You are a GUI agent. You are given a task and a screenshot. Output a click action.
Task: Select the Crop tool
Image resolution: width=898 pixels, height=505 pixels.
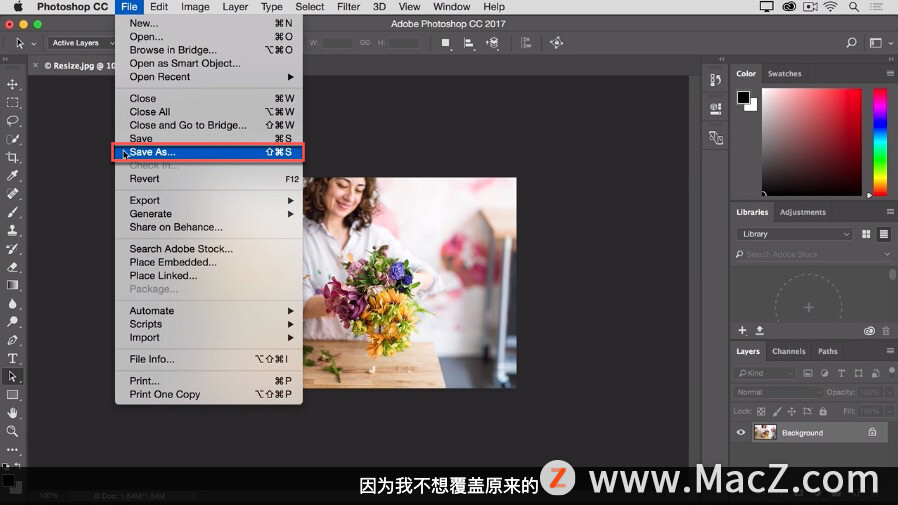click(13, 157)
